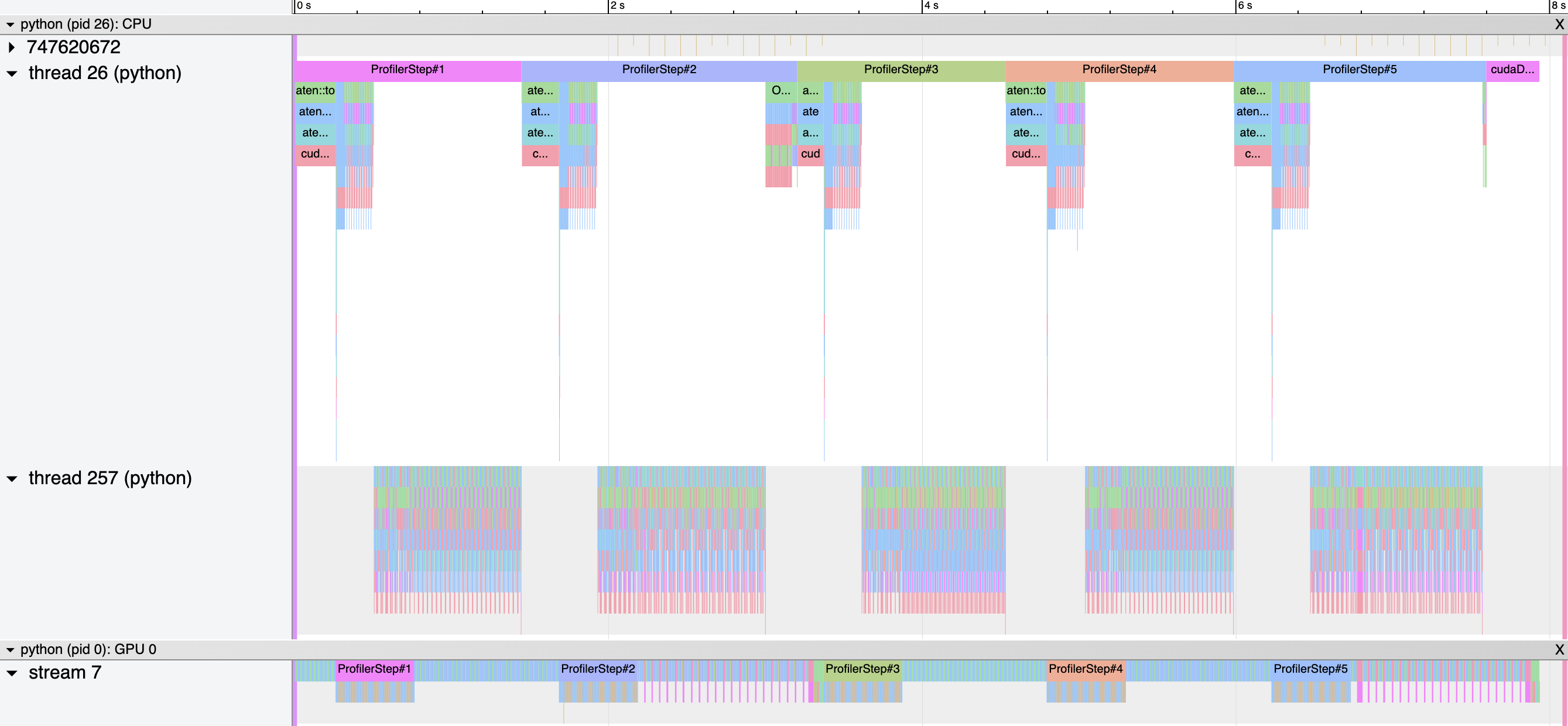Collapse the stream 7 track

click(x=12, y=673)
